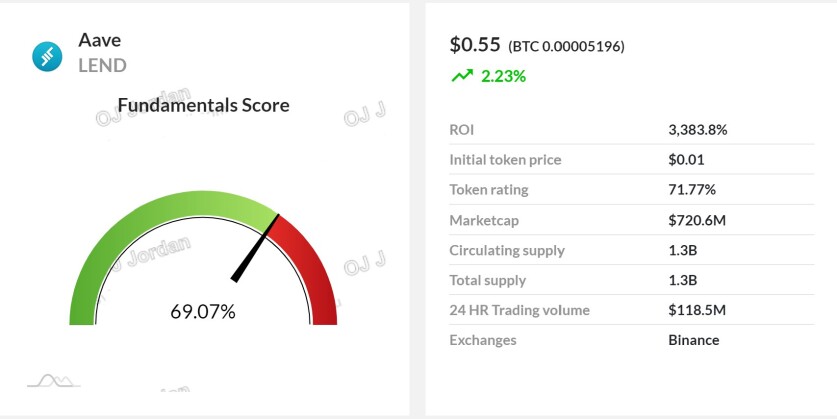Click the $0.55 price
The height and width of the screenshot is (419, 837).
coord(475,45)
